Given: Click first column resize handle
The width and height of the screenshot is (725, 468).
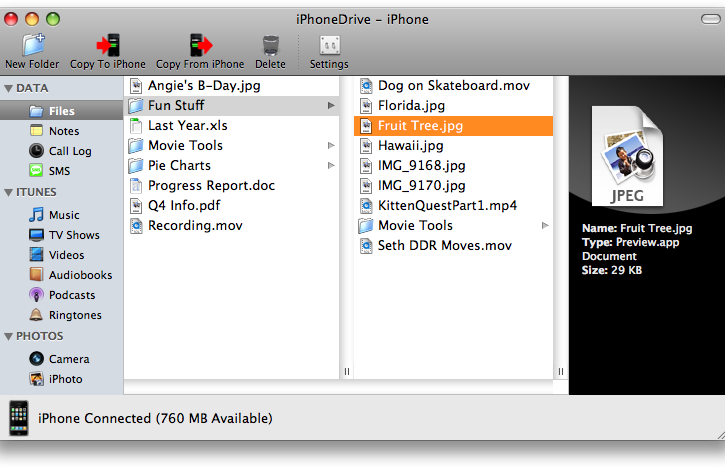Looking at the screenshot, I should [347, 371].
